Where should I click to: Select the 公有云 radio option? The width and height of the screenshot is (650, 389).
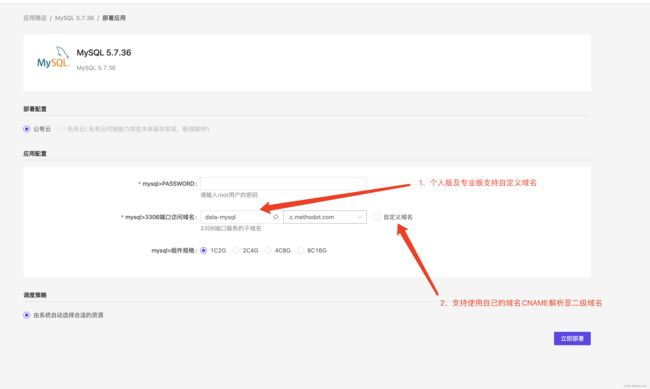tap(27, 129)
